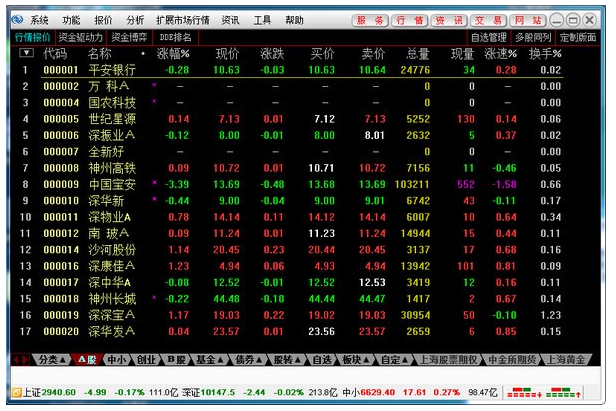Sort by the 总量 column header

tap(418, 53)
